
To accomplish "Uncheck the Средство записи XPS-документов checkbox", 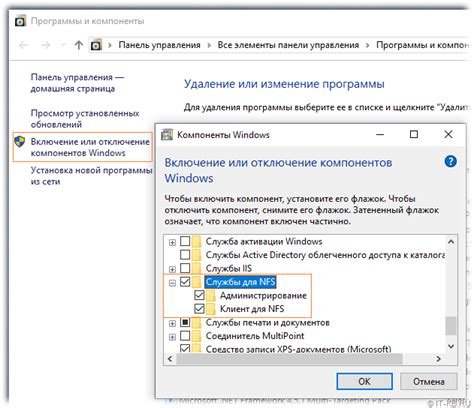I will pyautogui.click(x=185, y=349).
